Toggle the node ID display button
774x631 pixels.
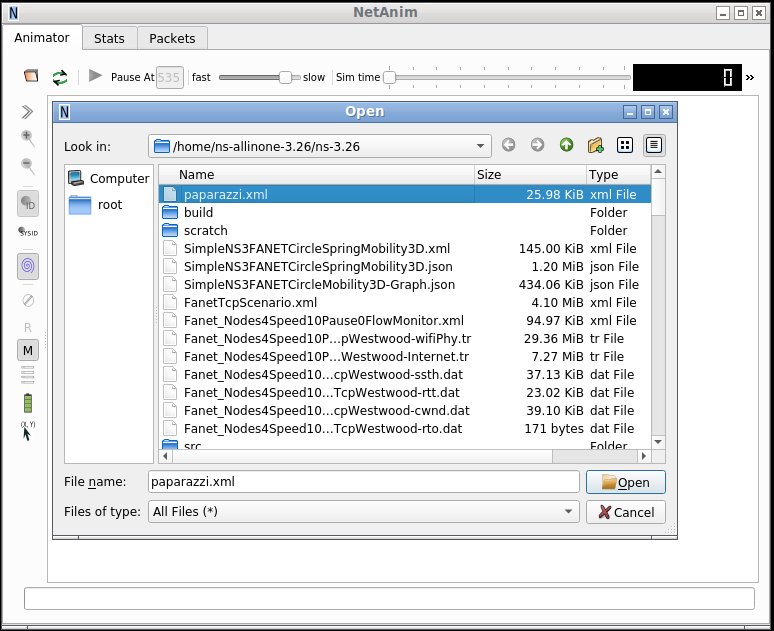click(28, 203)
